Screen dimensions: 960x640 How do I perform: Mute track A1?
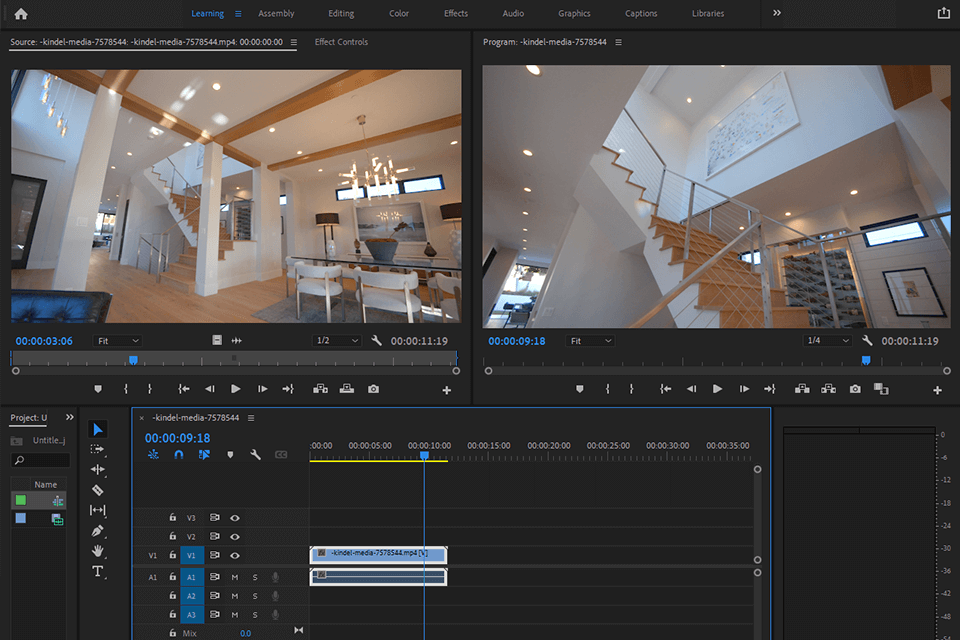click(x=234, y=577)
